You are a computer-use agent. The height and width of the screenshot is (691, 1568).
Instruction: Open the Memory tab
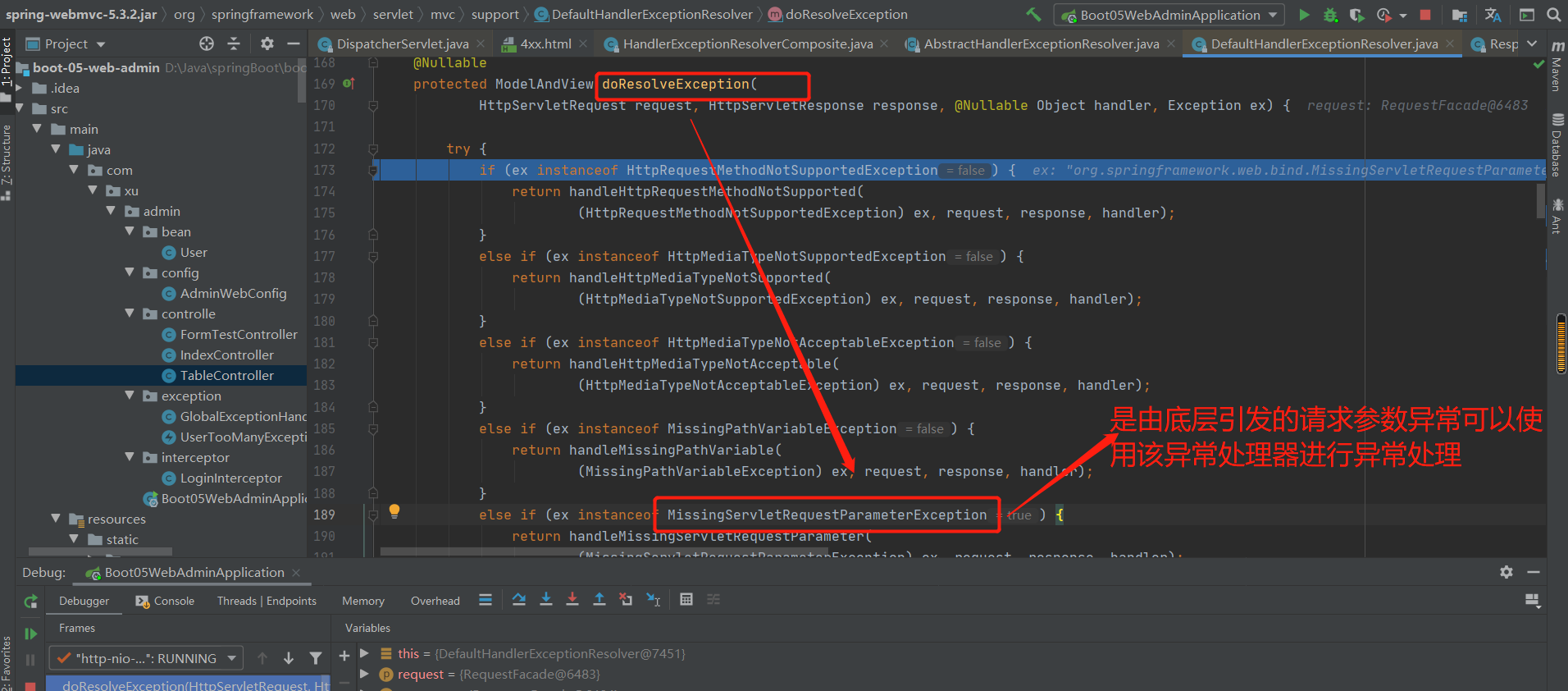click(x=363, y=601)
